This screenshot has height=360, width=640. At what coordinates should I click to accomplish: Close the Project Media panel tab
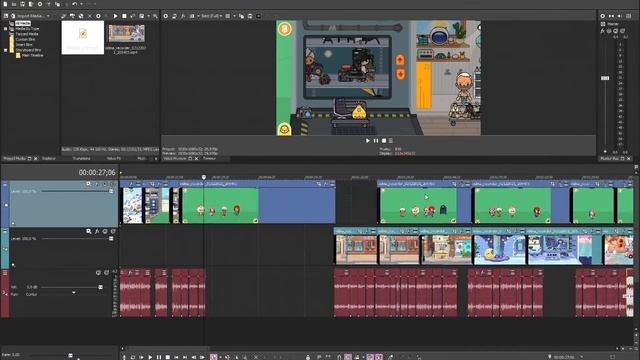coord(36,158)
